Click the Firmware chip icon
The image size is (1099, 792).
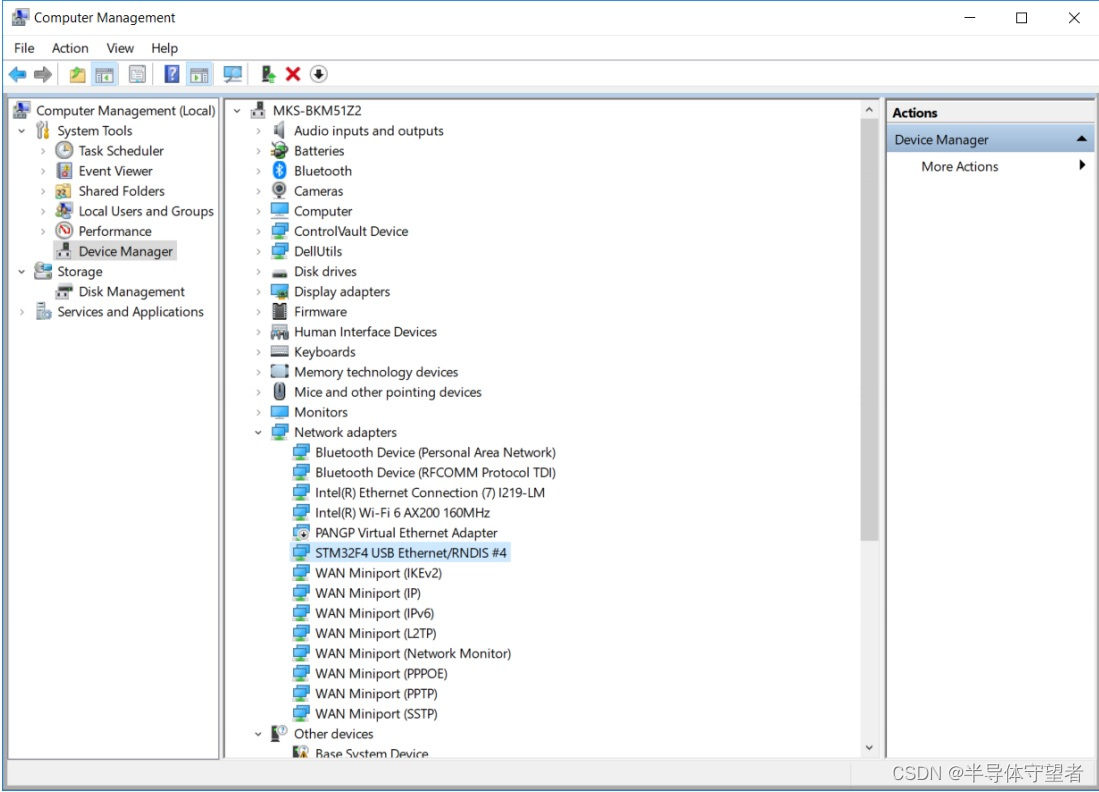point(279,312)
